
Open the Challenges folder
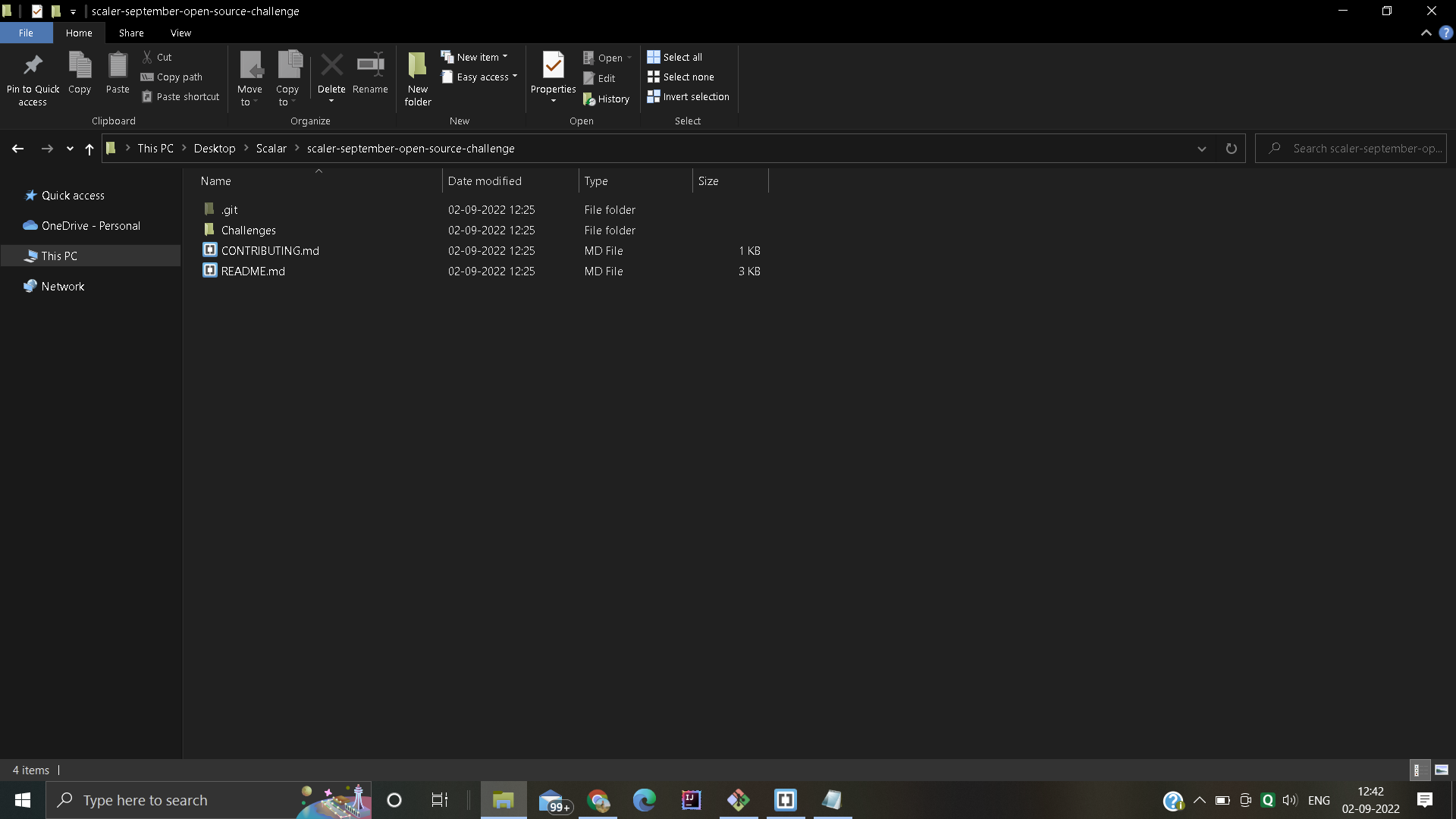coord(249,230)
